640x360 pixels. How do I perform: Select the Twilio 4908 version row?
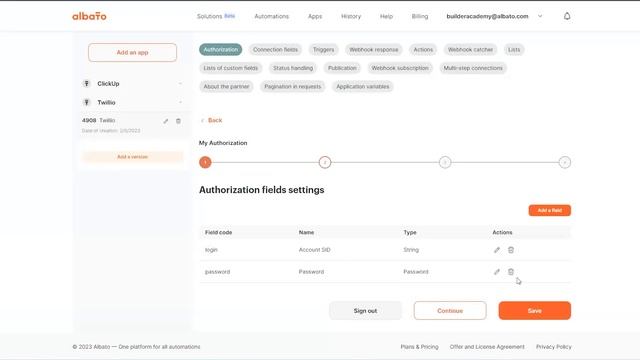pyautogui.click(x=132, y=125)
